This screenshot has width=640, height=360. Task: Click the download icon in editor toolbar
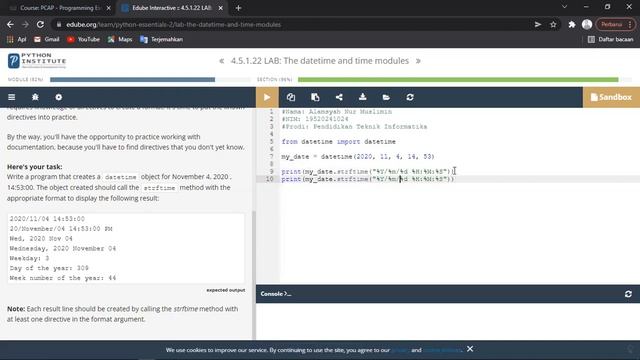point(362,97)
